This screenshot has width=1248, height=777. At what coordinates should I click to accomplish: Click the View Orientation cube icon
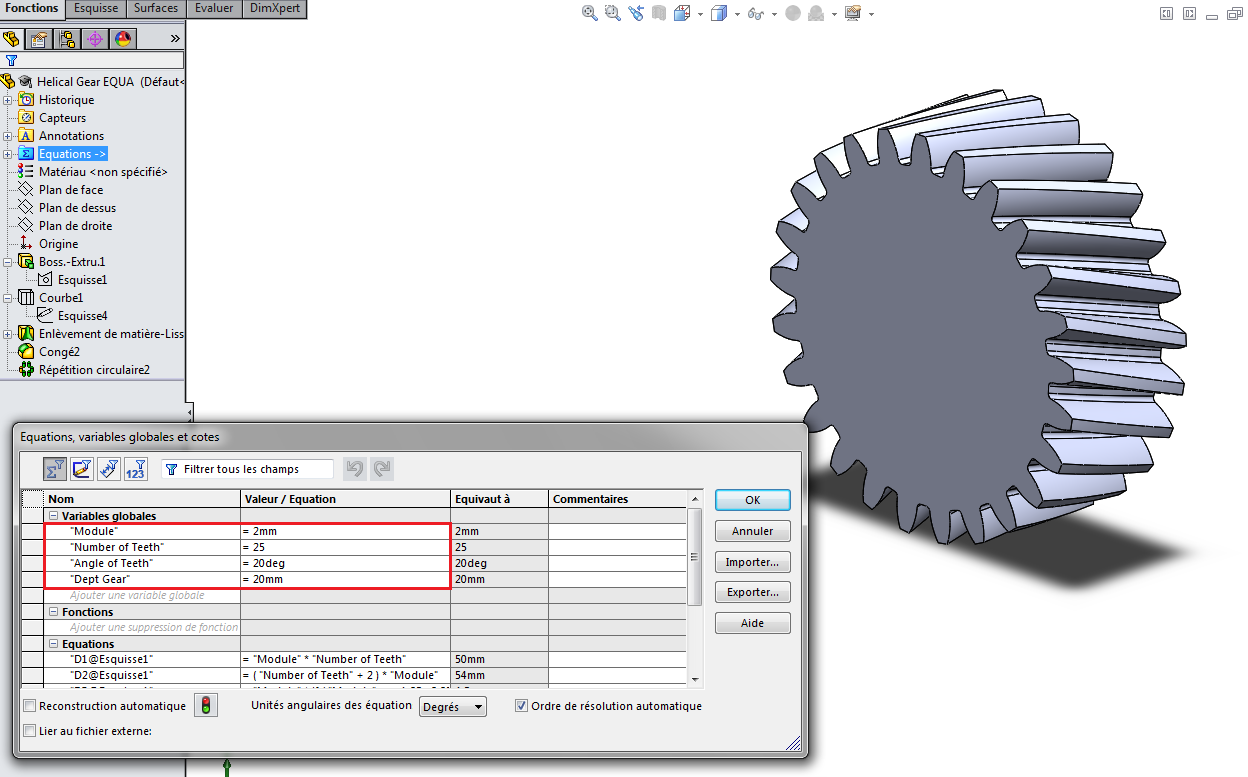682,13
